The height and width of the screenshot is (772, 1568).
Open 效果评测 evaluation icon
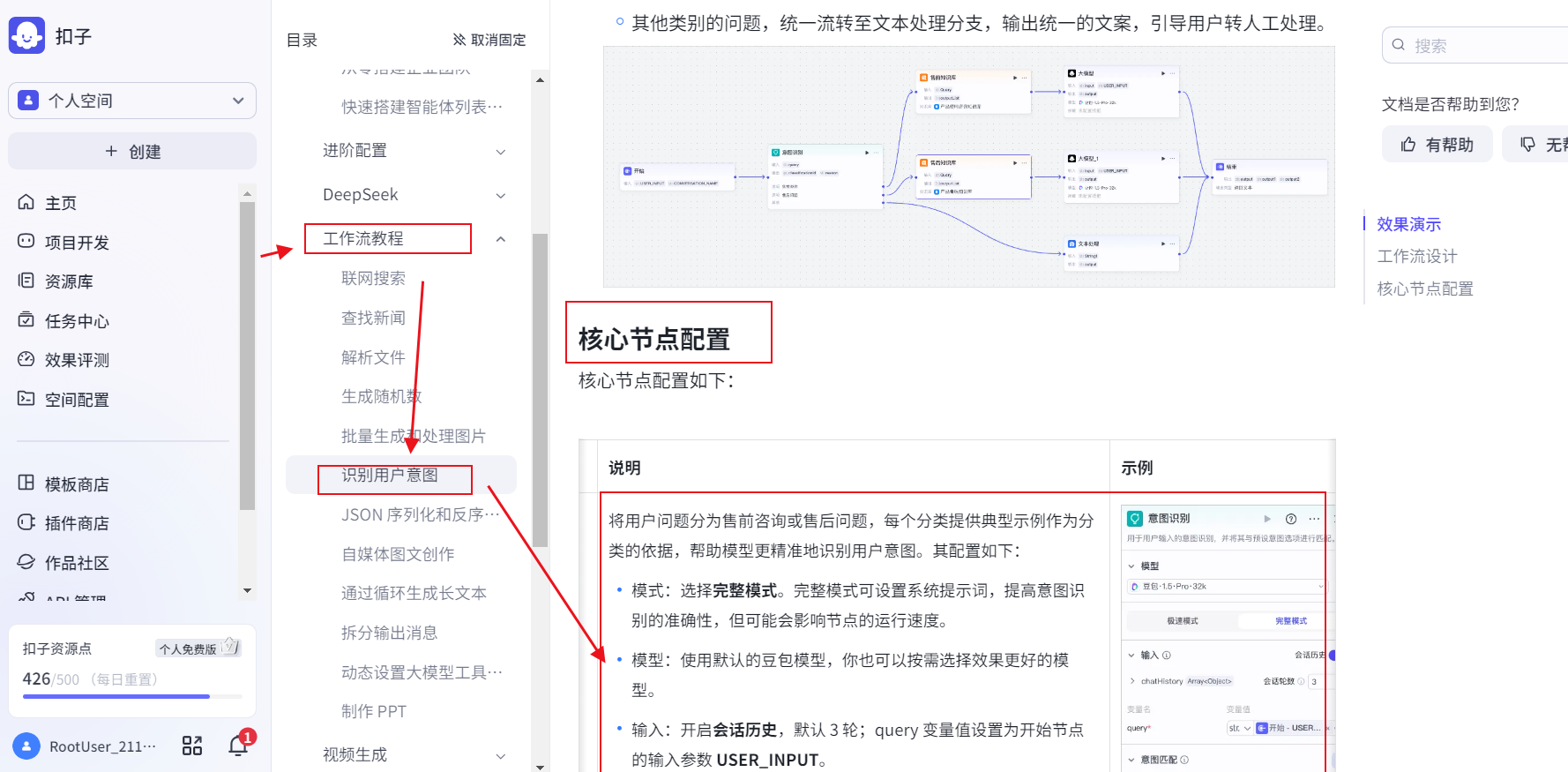tap(26, 359)
